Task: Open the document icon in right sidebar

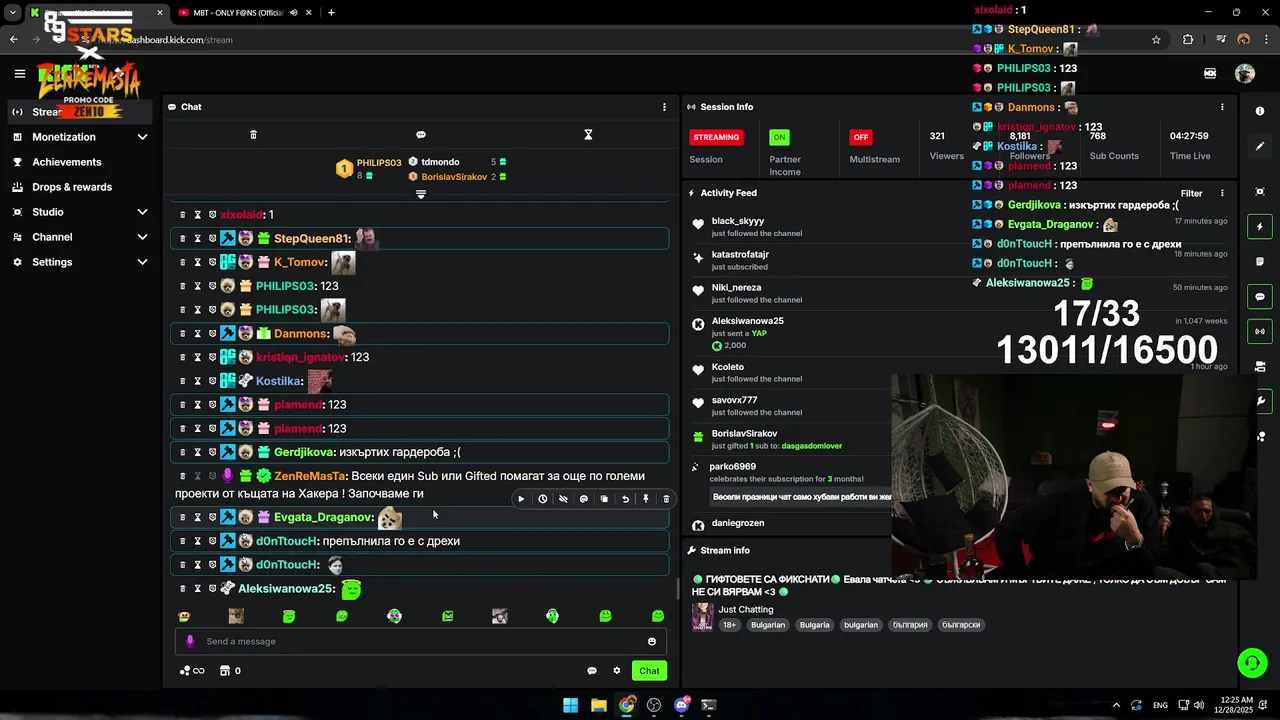Action: [1260, 262]
